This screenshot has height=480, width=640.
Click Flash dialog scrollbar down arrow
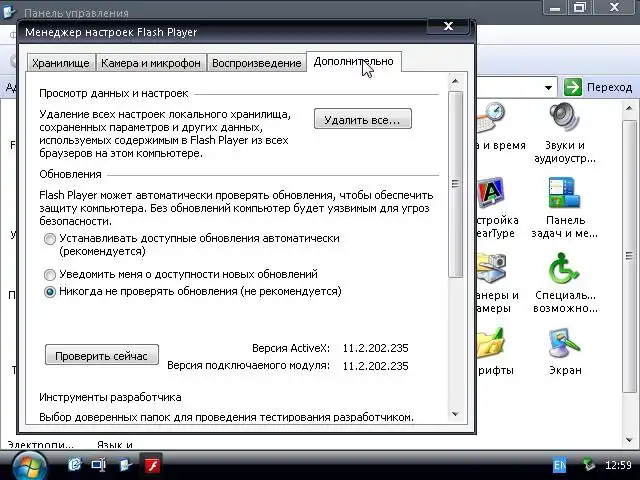click(x=455, y=414)
